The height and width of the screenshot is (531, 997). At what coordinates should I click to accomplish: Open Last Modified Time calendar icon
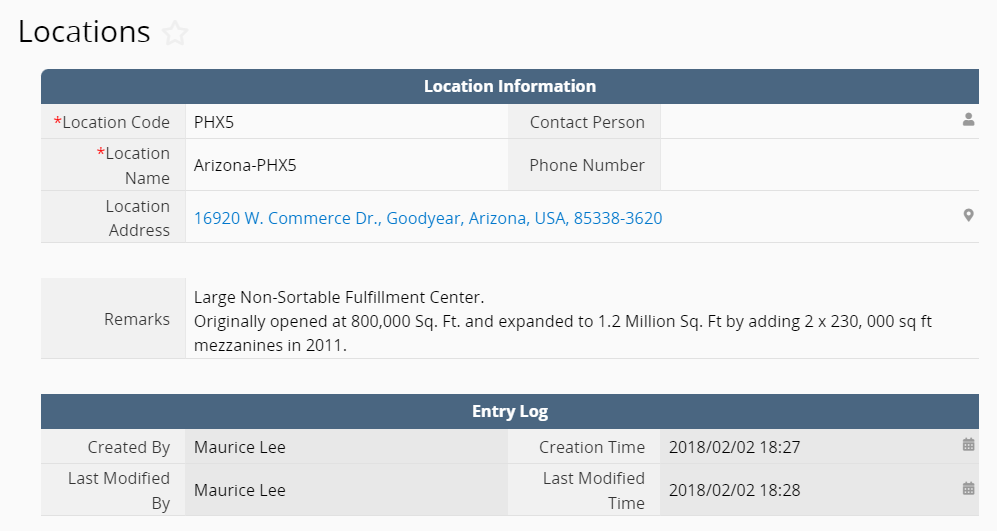[x=968, y=488]
